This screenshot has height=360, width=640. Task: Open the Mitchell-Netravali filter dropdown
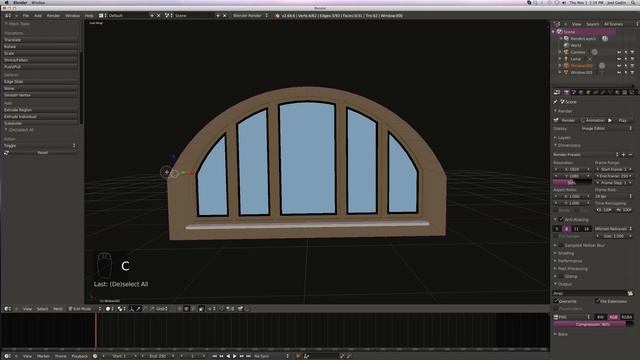click(x=613, y=229)
